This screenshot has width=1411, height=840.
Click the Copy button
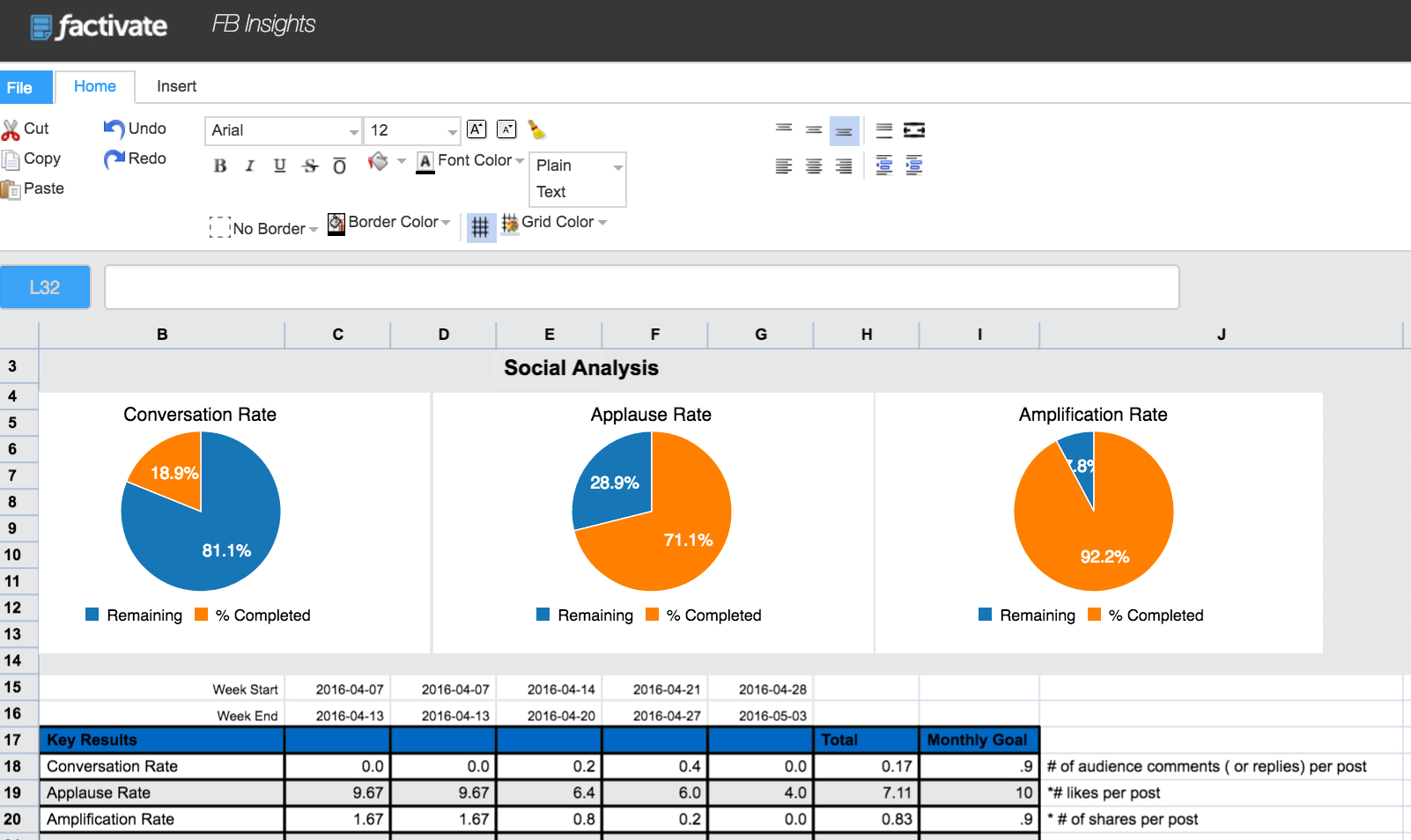click(33, 159)
